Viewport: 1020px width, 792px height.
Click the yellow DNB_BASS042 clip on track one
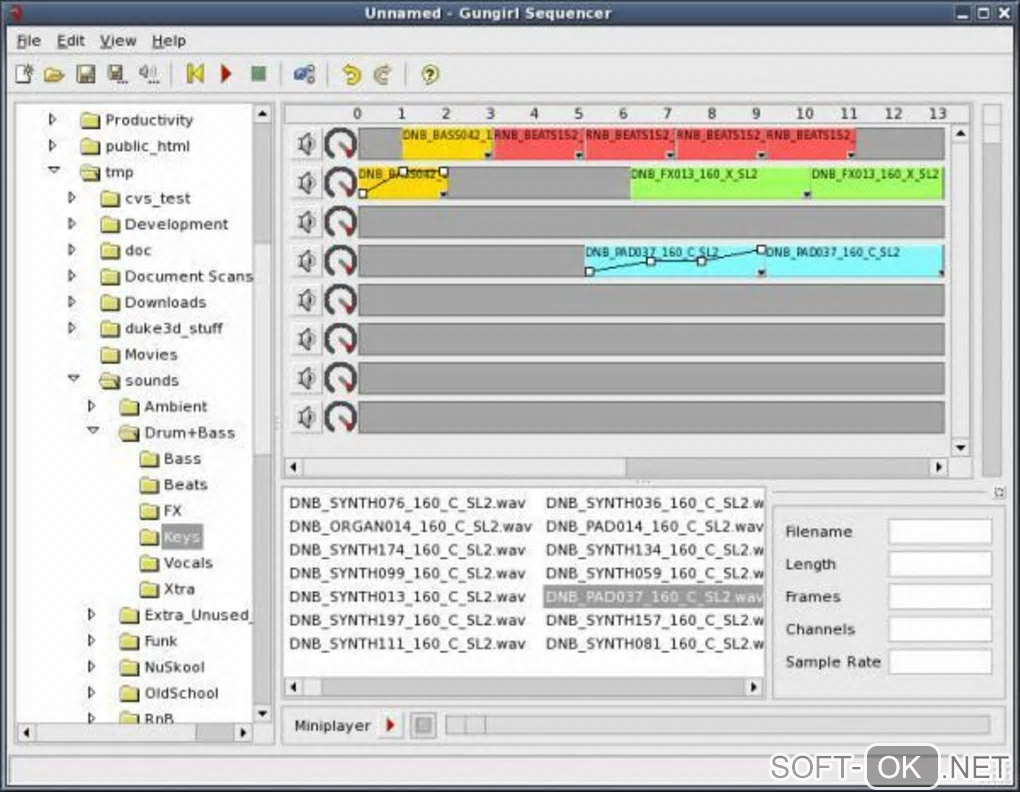447,144
